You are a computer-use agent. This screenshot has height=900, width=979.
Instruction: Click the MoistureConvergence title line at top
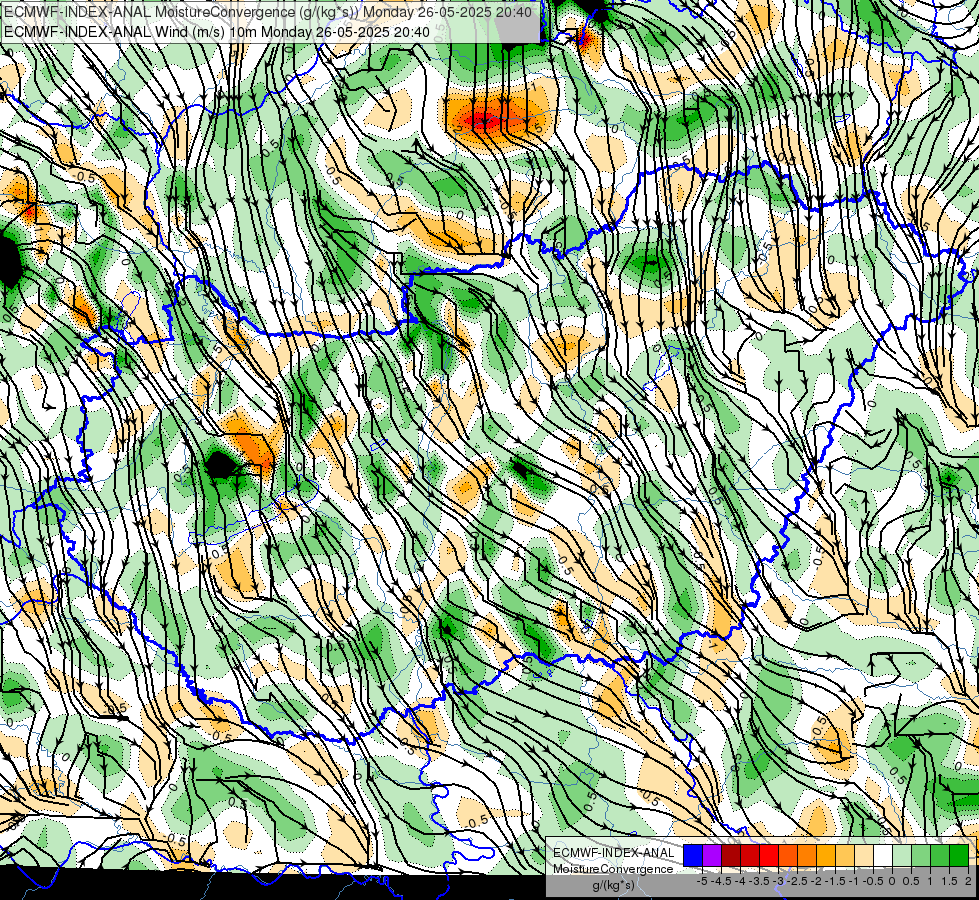(x=268, y=12)
